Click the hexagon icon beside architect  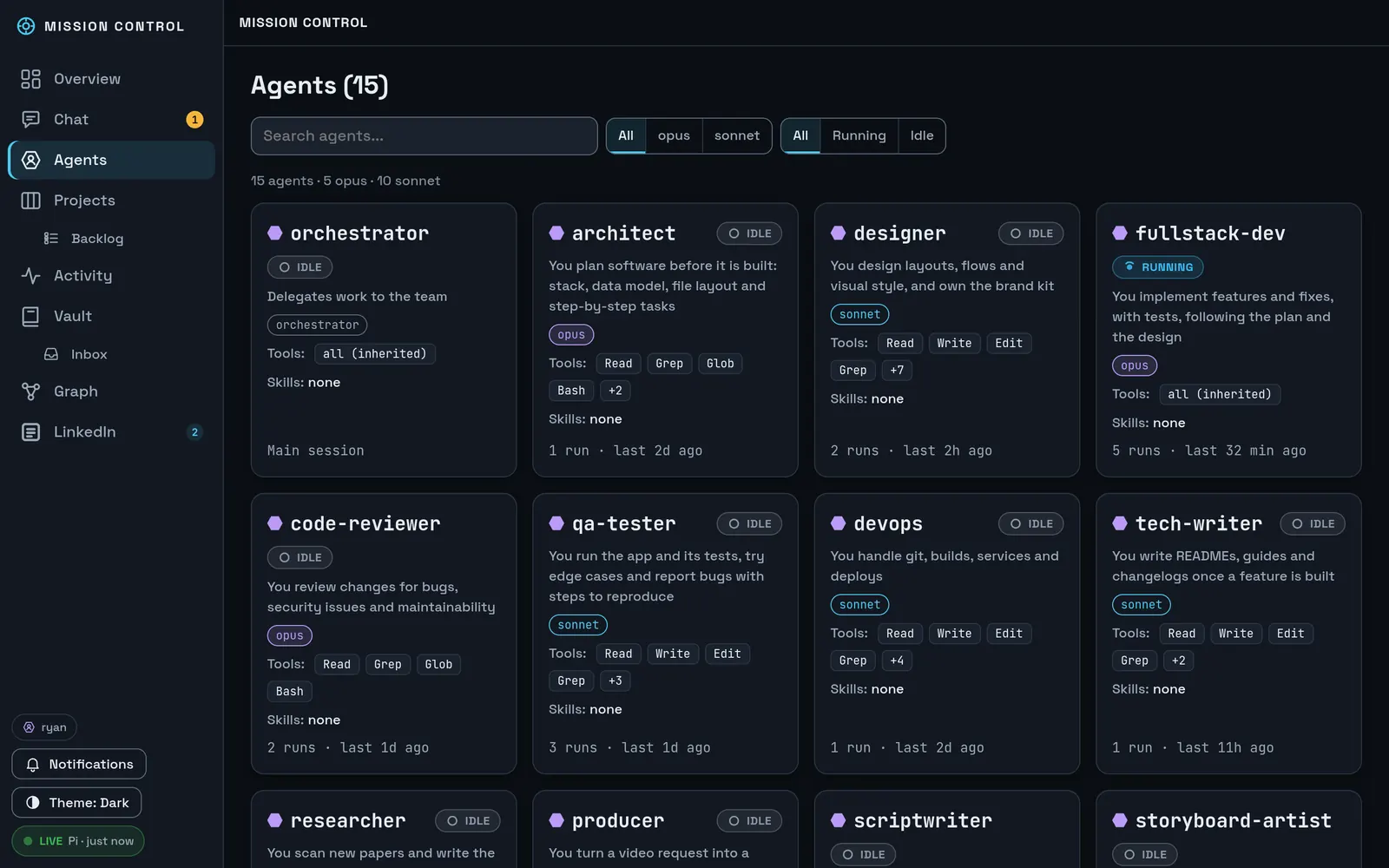pyautogui.click(x=556, y=233)
